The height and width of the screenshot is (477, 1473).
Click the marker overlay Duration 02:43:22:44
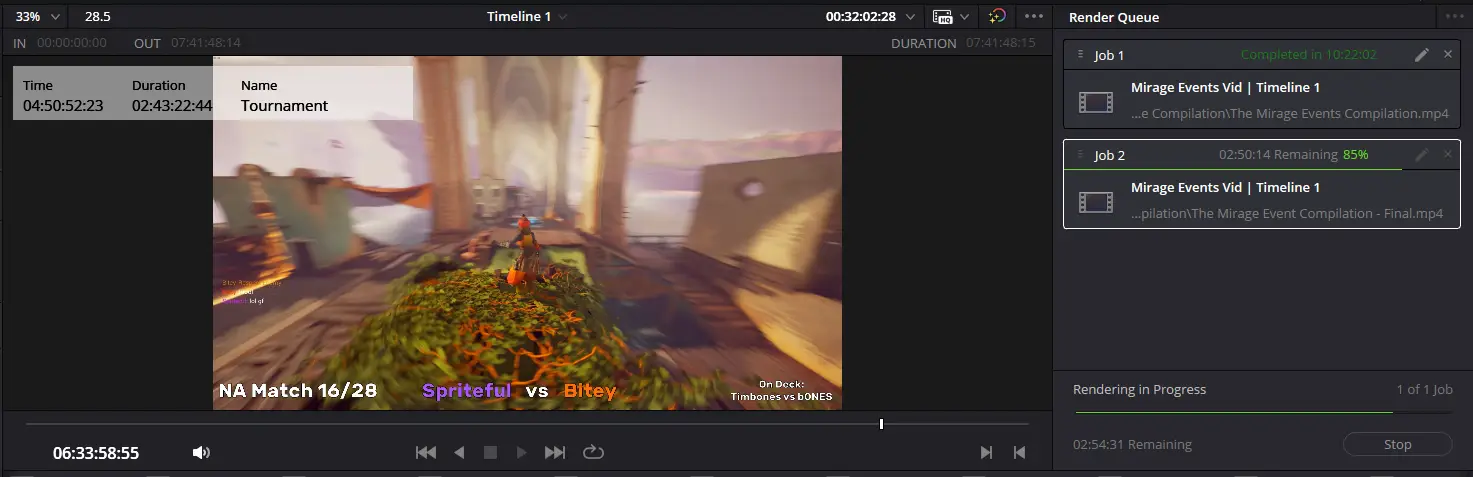click(172, 105)
